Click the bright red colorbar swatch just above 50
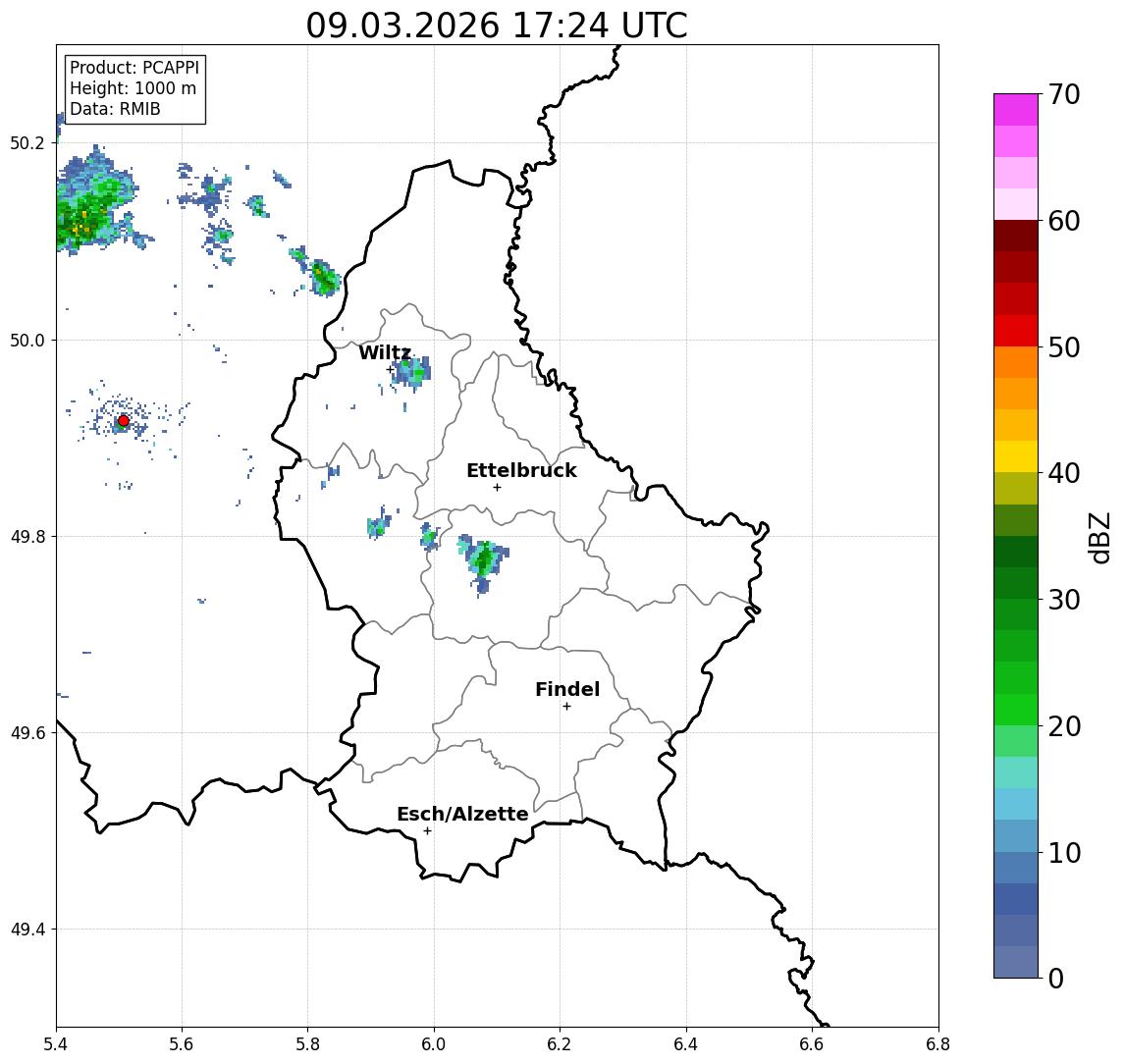Screen dimensions: 1124x1064 point(1016,331)
